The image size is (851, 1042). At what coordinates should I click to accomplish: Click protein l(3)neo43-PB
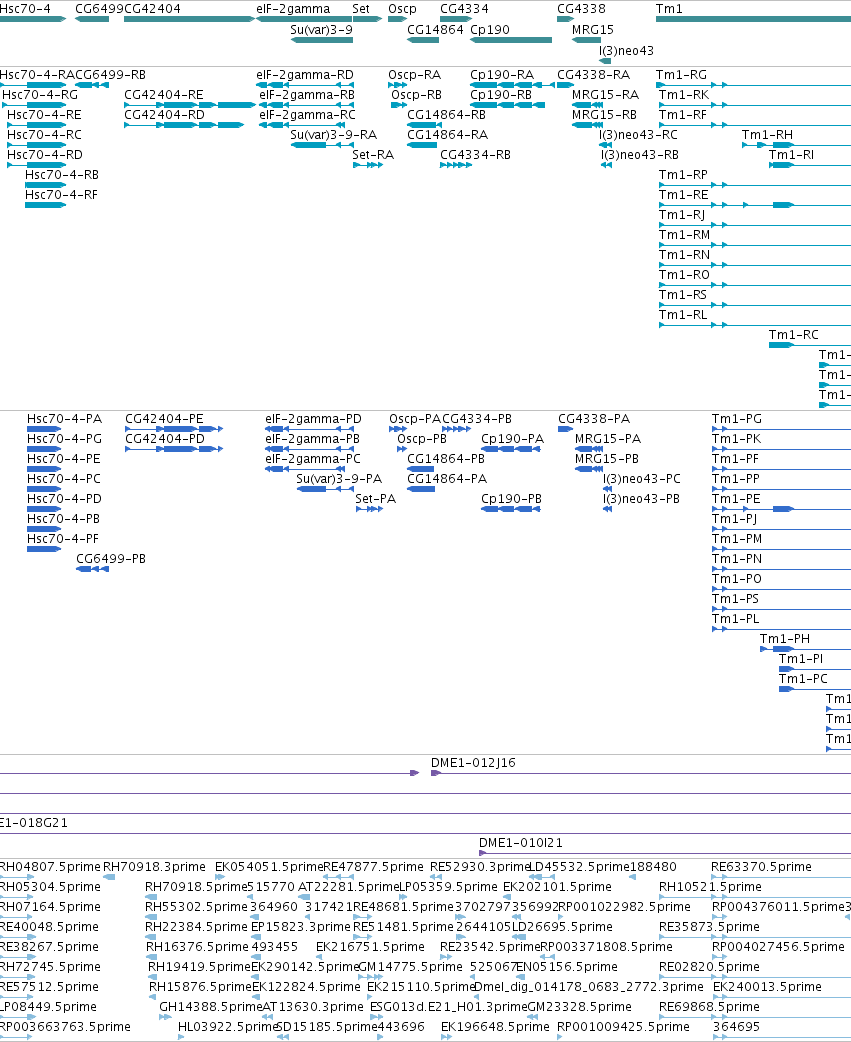pyautogui.click(x=641, y=498)
